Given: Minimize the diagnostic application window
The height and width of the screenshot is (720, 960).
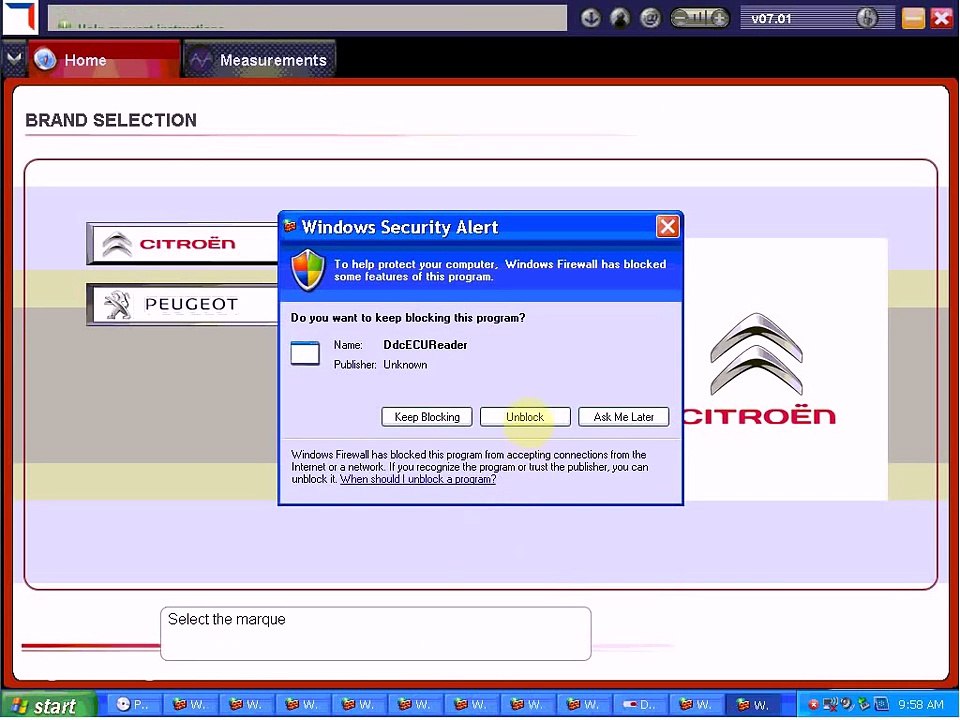Looking at the screenshot, I should (x=913, y=18).
